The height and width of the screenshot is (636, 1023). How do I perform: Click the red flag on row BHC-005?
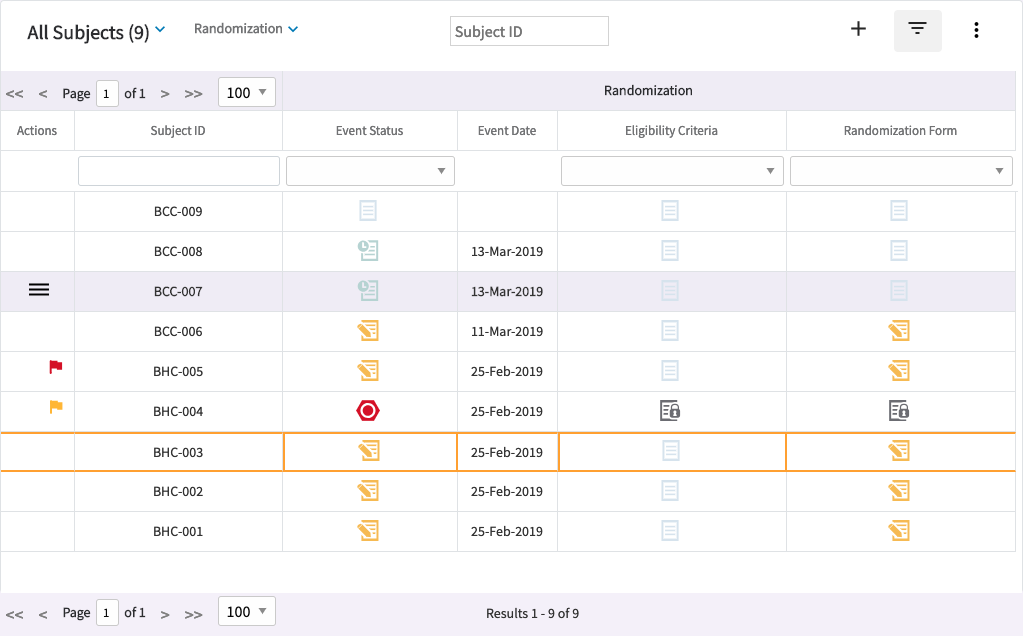[56, 368]
